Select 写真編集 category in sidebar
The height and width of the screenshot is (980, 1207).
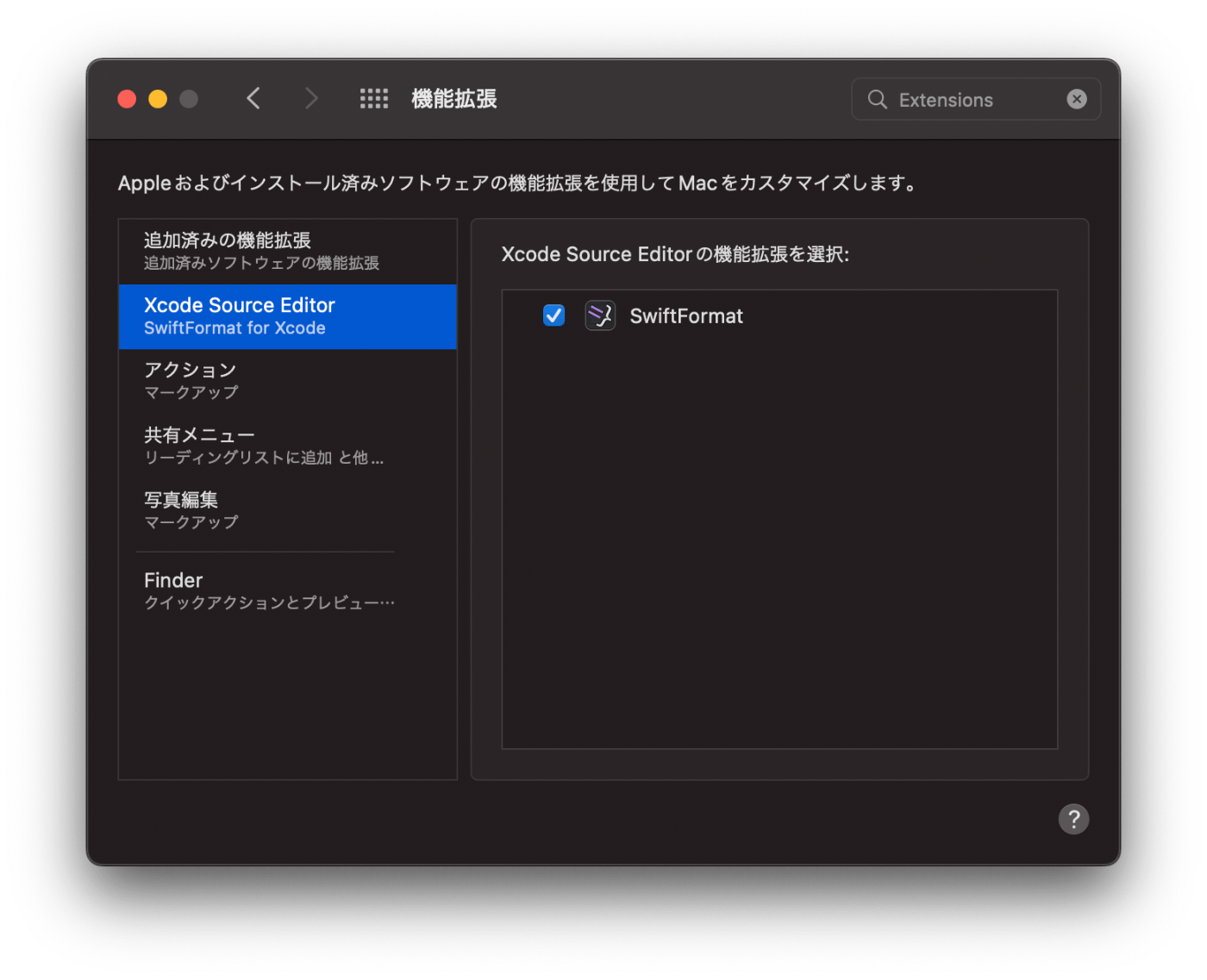point(287,510)
